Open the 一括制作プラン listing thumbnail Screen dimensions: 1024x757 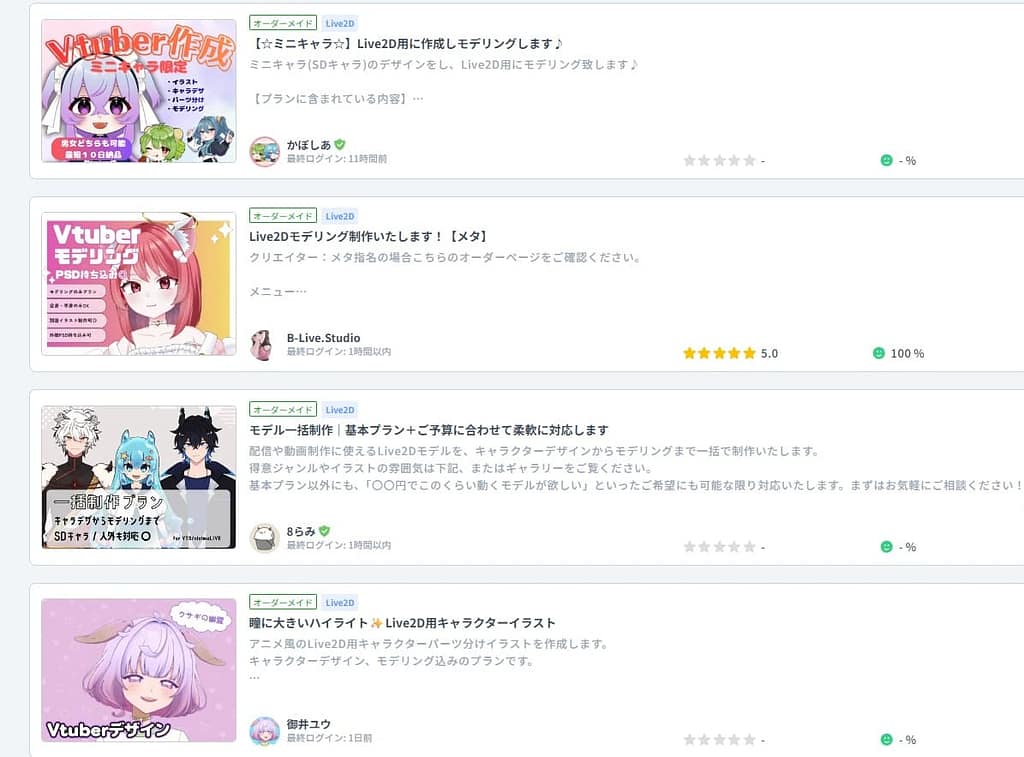pyautogui.click(x=138, y=477)
